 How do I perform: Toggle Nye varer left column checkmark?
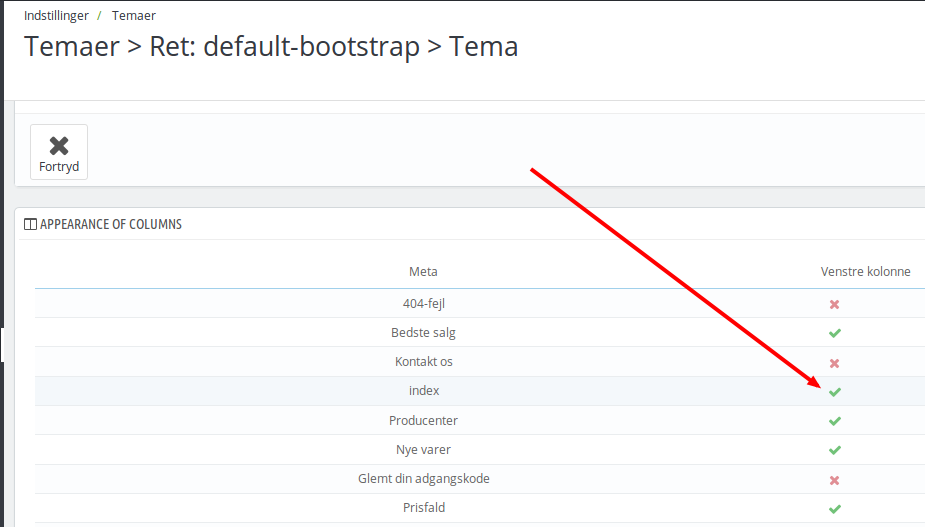835,450
